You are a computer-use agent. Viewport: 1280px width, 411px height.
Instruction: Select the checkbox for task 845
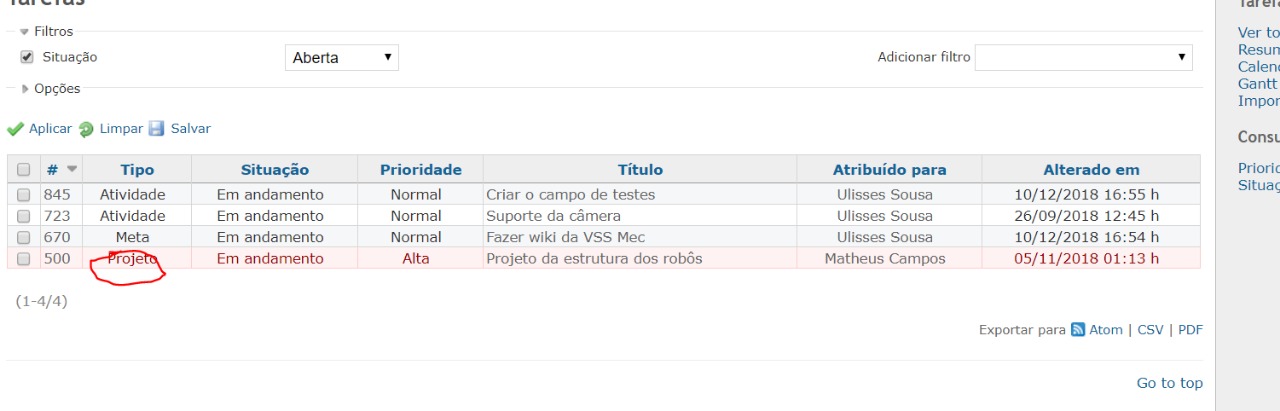point(24,195)
